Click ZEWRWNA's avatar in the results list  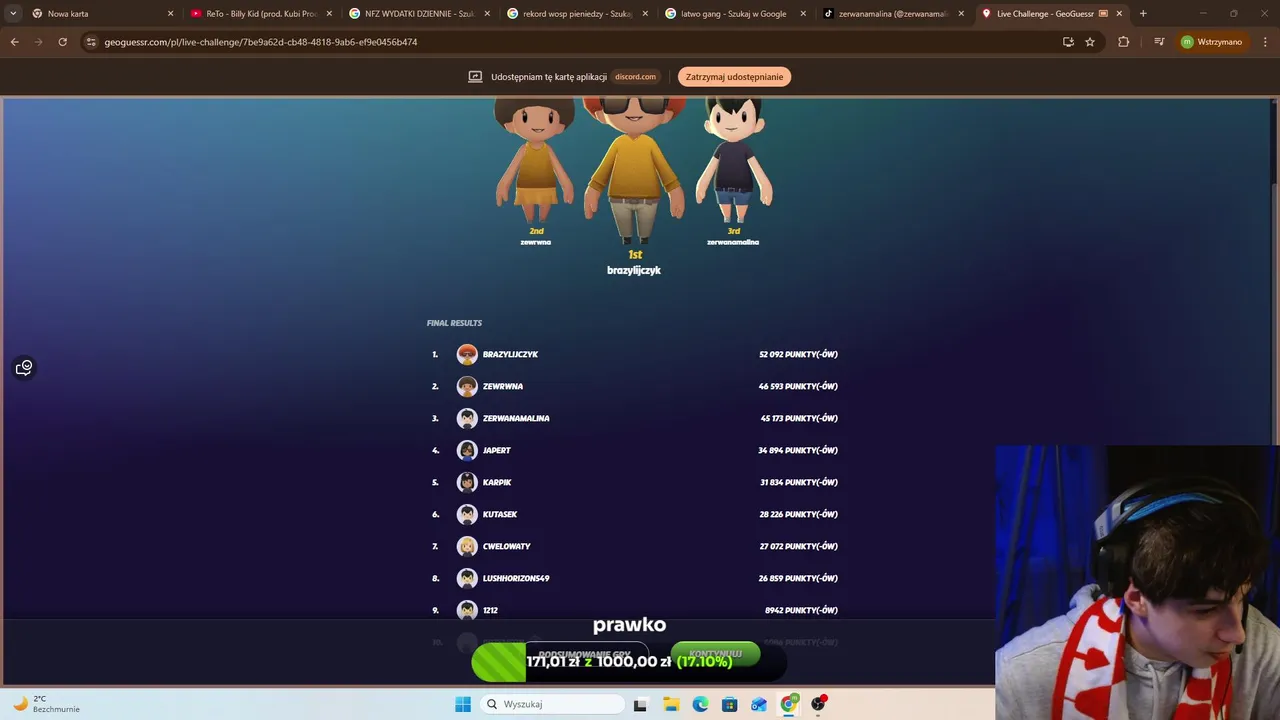(x=467, y=386)
